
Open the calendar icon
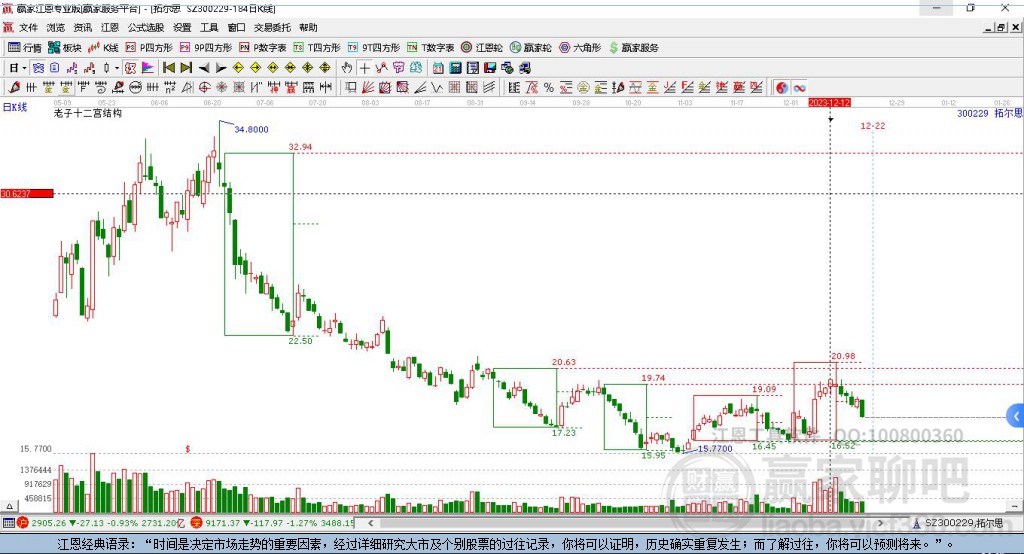coord(438,68)
